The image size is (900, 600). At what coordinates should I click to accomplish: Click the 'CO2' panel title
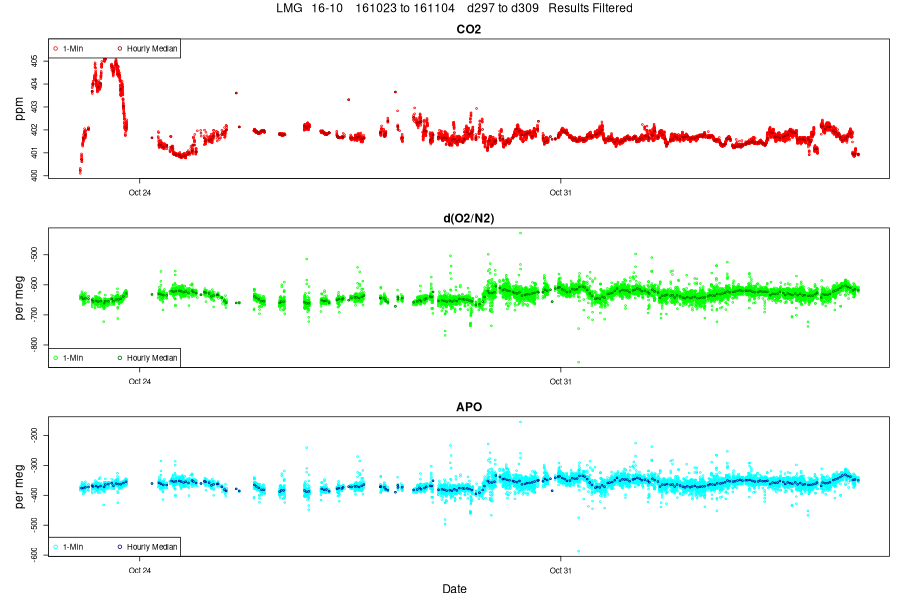pyautogui.click(x=468, y=29)
